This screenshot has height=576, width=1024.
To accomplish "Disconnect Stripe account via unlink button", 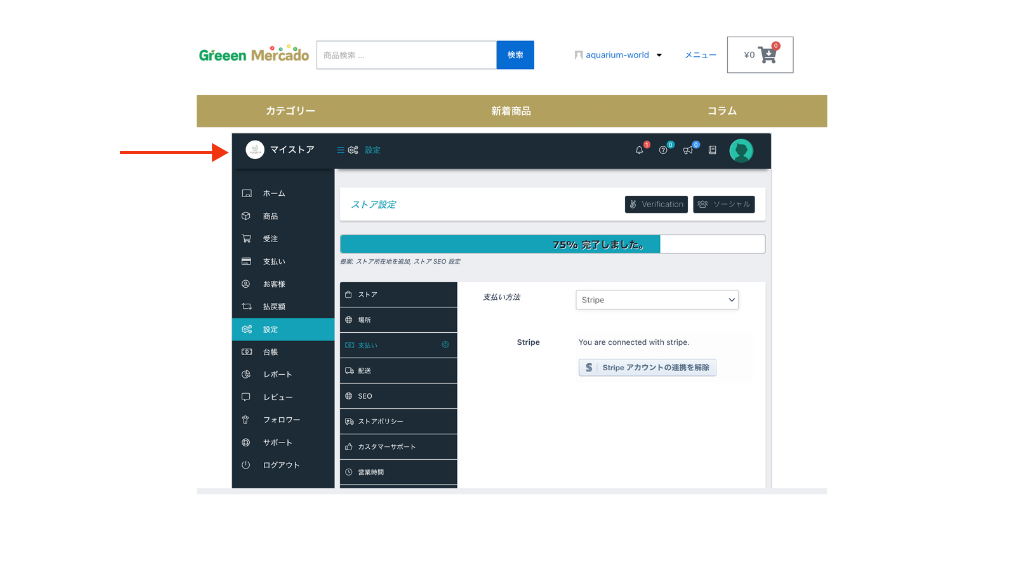I will pyautogui.click(x=647, y=367).
